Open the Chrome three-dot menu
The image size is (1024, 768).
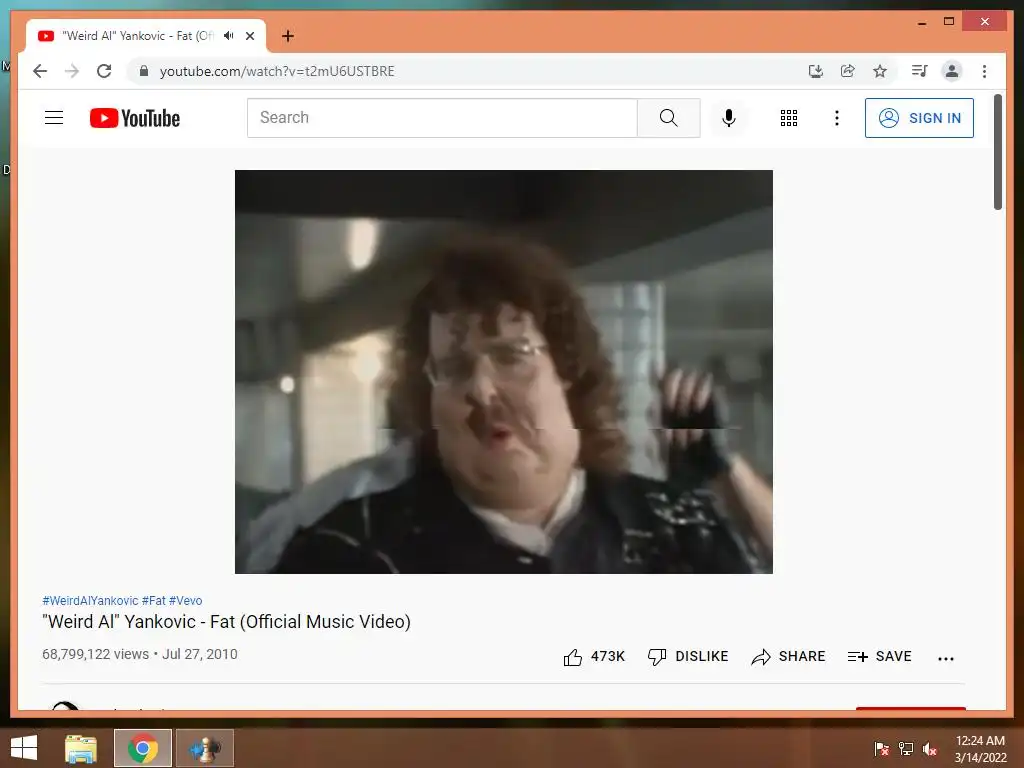click(984, 71)
